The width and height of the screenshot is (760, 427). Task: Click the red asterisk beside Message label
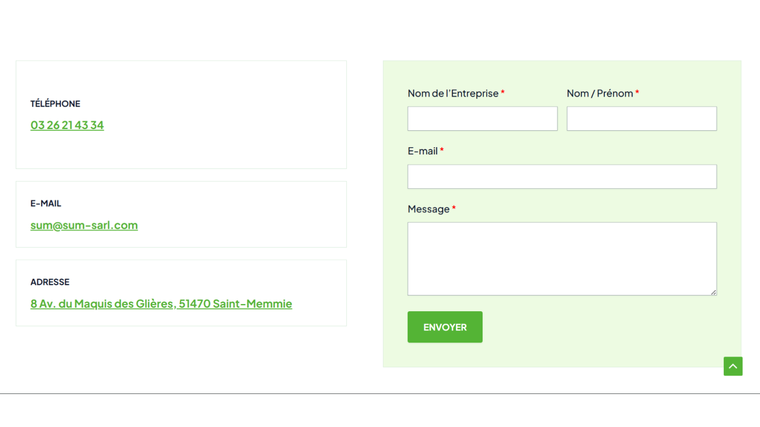click(x=454, y=209)
